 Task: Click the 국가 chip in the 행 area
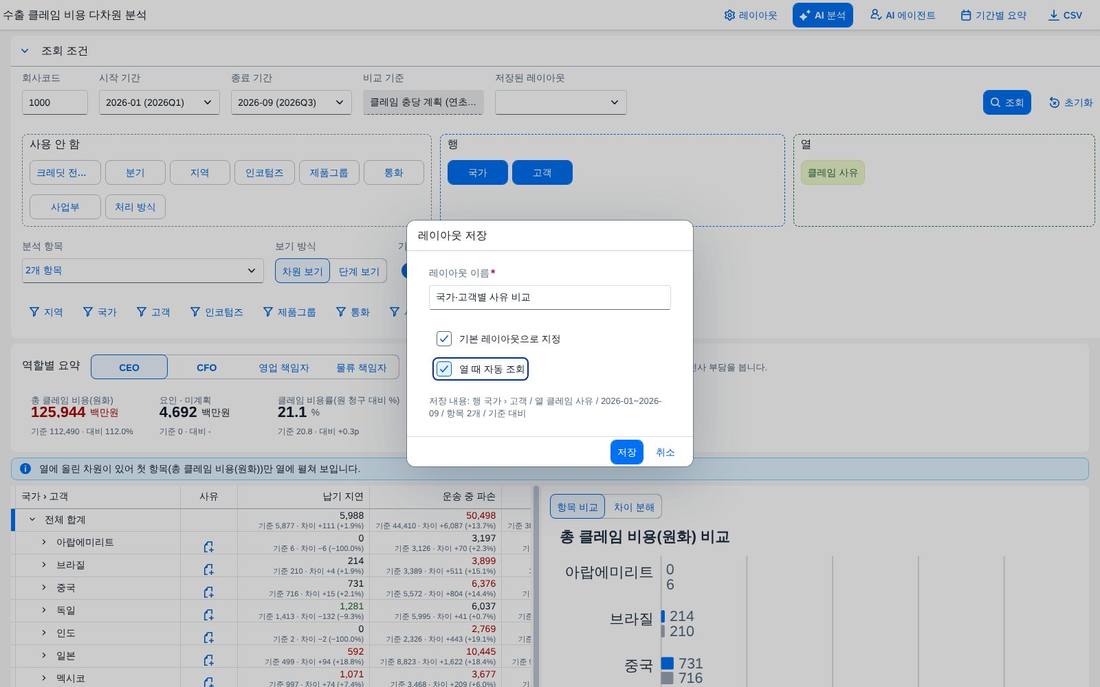pyautogui.click(x=478, y=173)
